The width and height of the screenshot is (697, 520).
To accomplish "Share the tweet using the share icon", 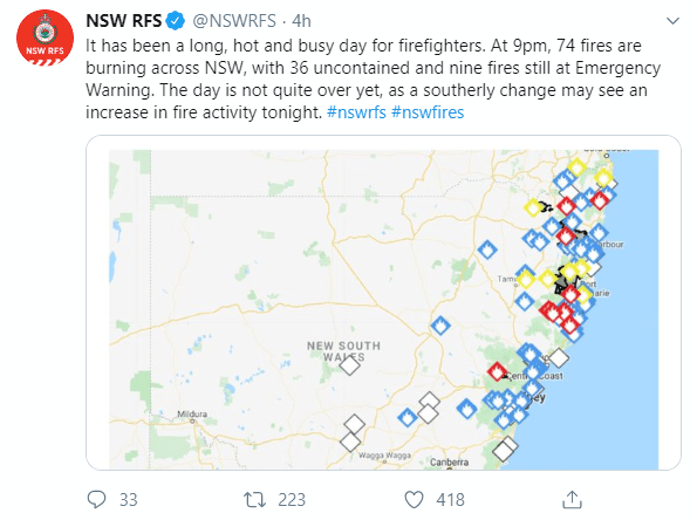I will (573, 498).
